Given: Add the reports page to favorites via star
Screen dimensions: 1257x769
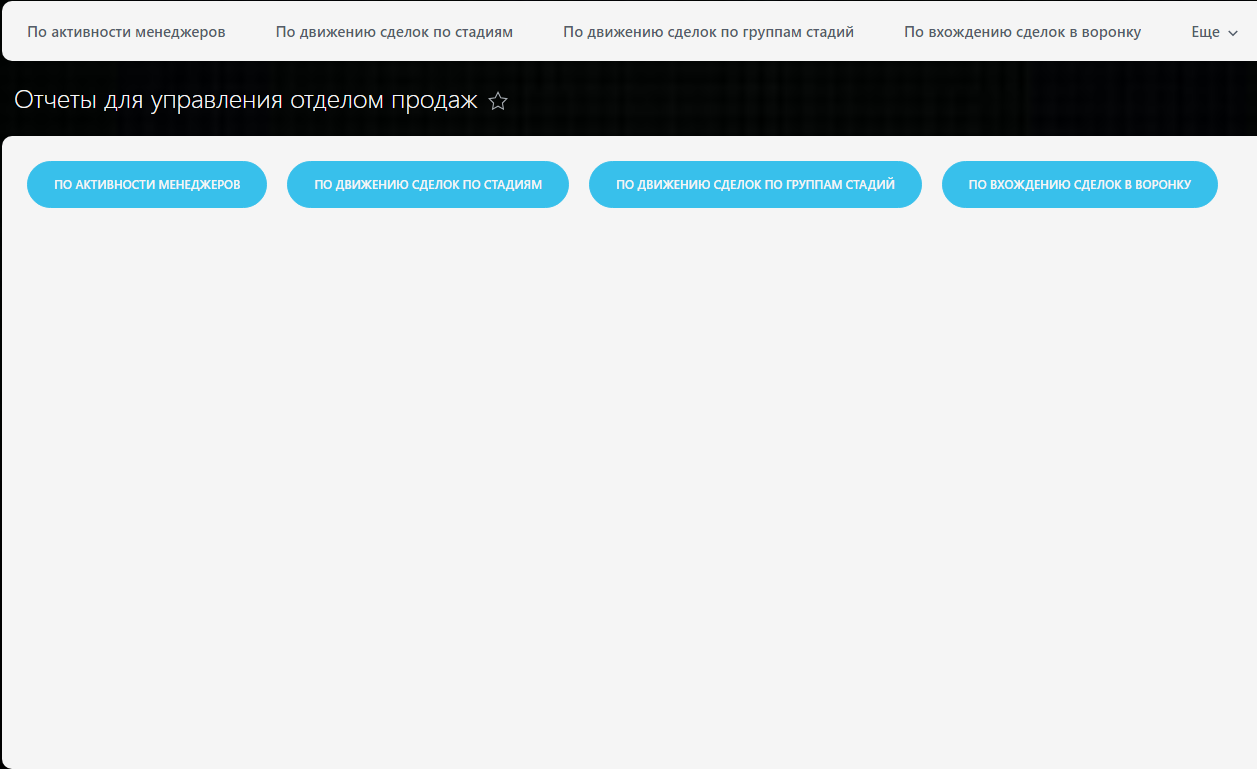Looking at the screenshot, I should click(498, 101).
